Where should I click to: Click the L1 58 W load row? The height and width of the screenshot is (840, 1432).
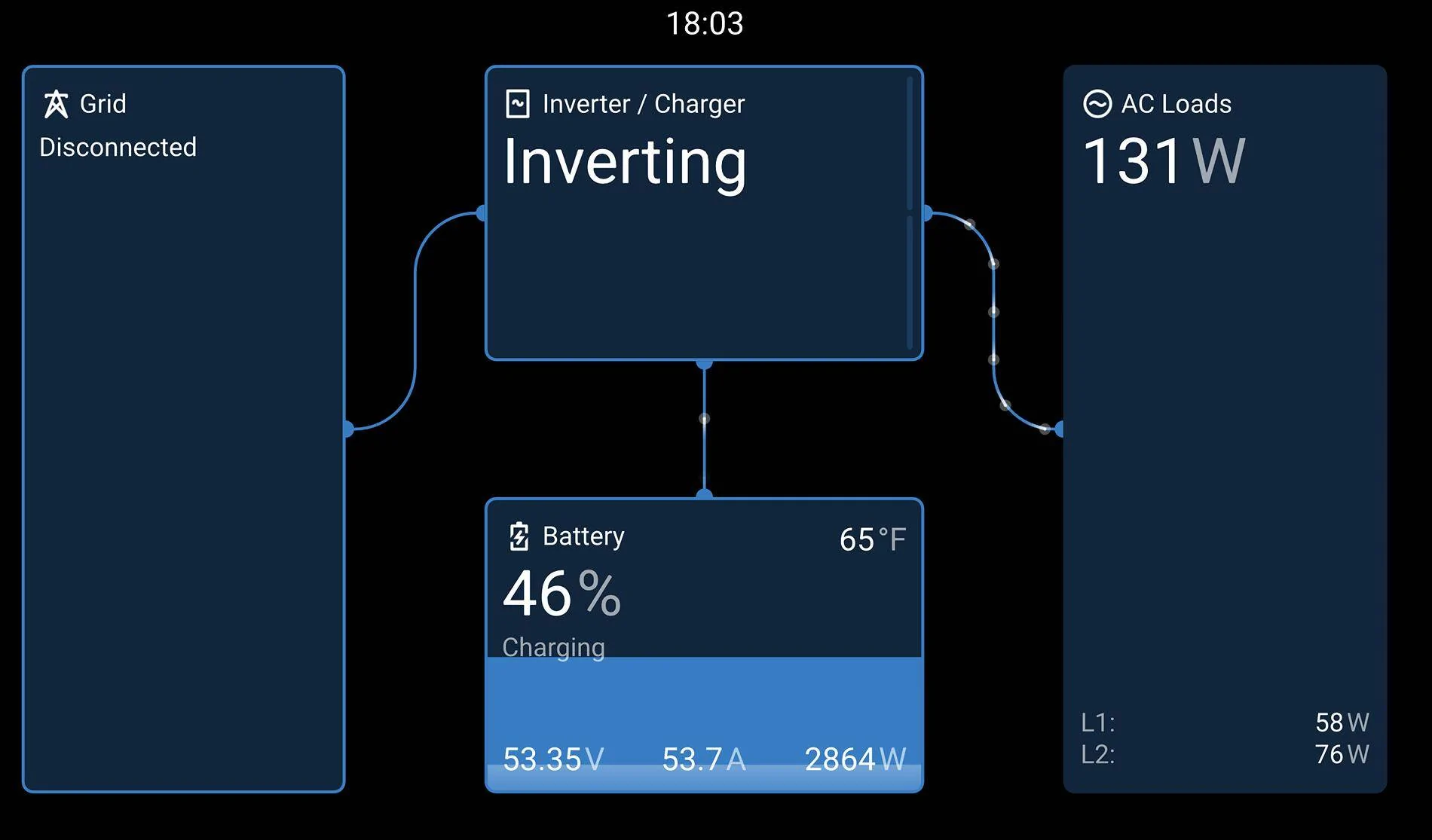[x=1225, y=722]
